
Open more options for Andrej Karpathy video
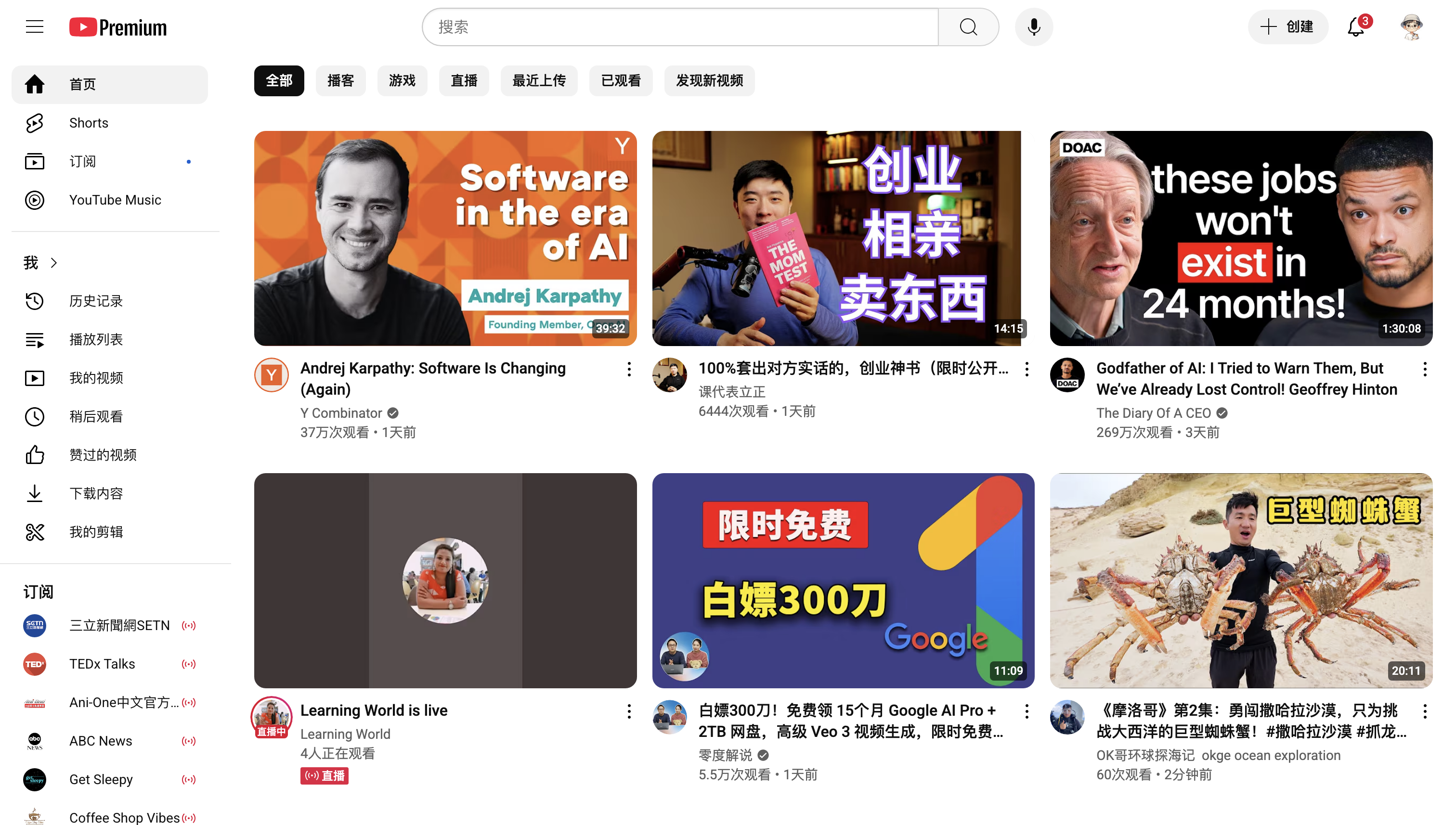[x=629, y=370]
